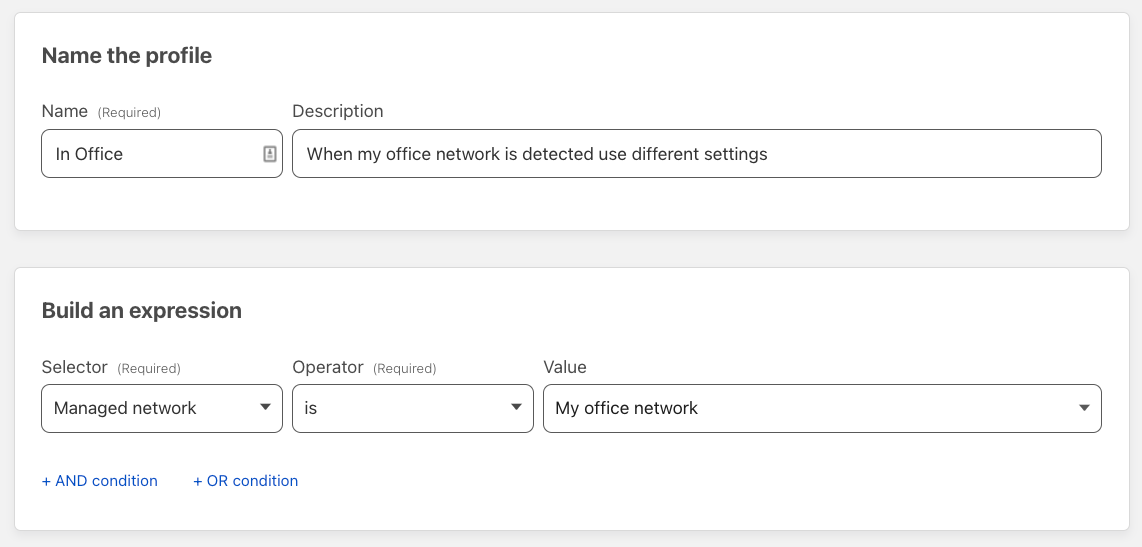Viewport: 1142px width, 547px height.
Task: Expand the Operator dropdown arrow
Action: [x=516, y=407]
